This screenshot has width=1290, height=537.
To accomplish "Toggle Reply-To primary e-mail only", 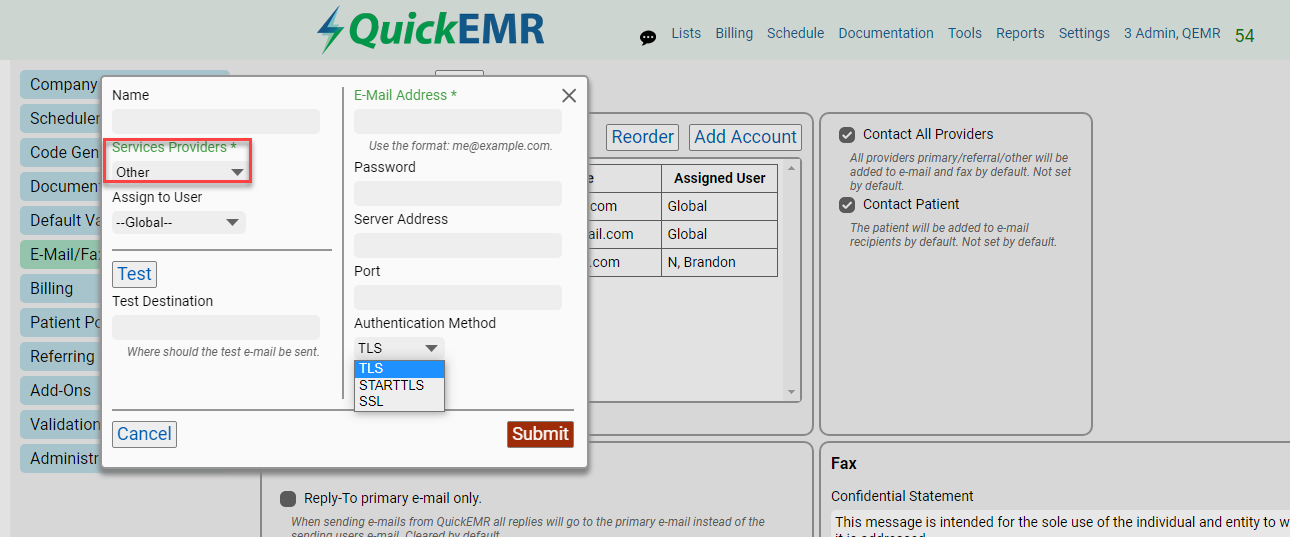I will coord(288,498).
